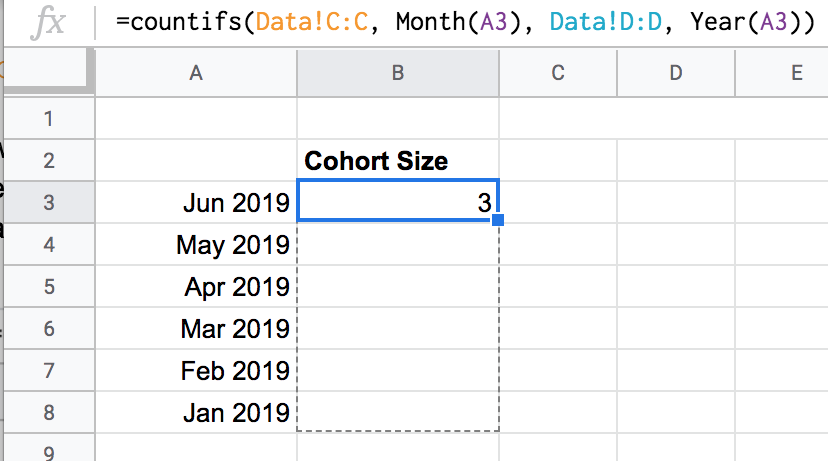The image size is (828, 461).
Task: Select row 3 header
Action: 48,203
